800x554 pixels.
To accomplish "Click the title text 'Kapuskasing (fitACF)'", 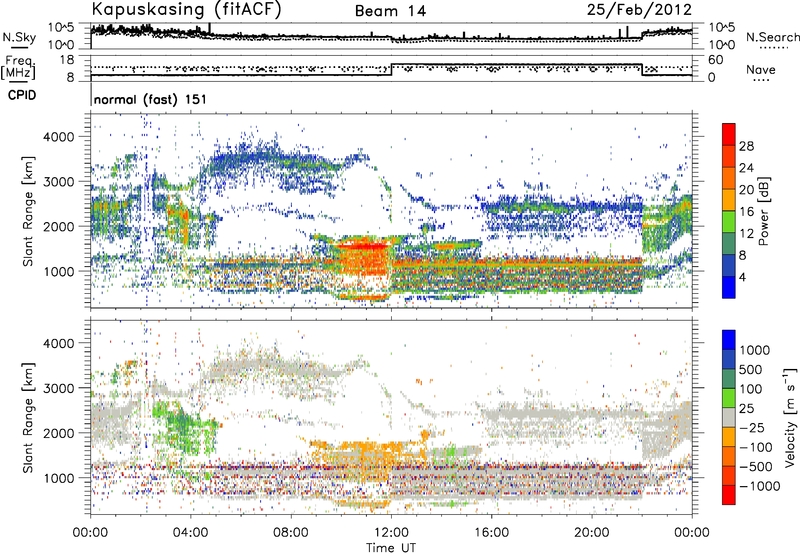I will pyautogui.click(x=186, y=10).
